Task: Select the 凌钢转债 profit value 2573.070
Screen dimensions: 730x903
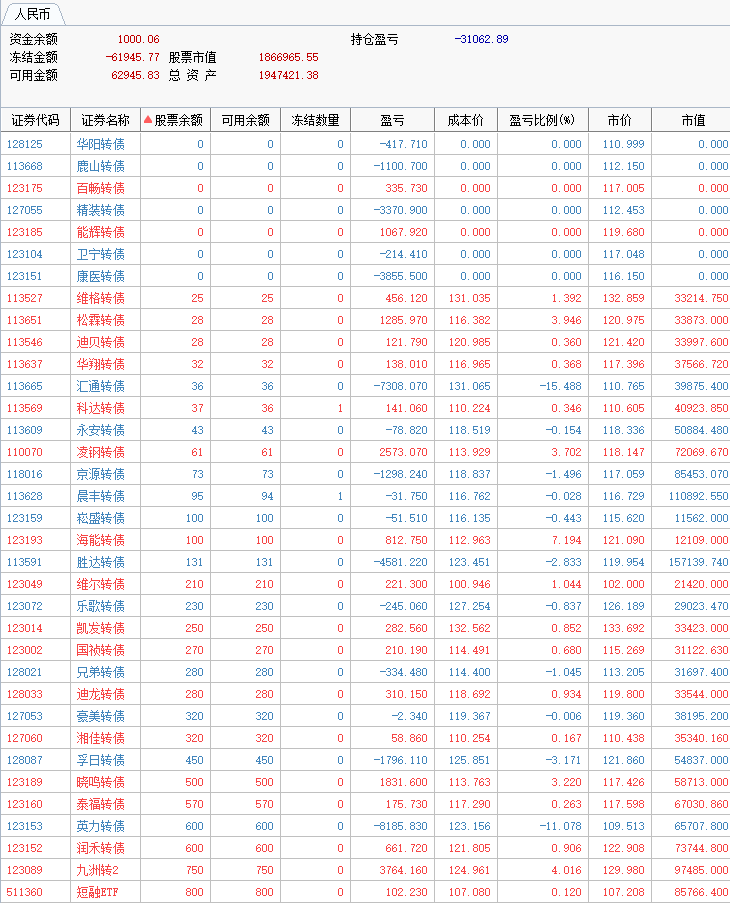Action: click(x=404, y=452)
